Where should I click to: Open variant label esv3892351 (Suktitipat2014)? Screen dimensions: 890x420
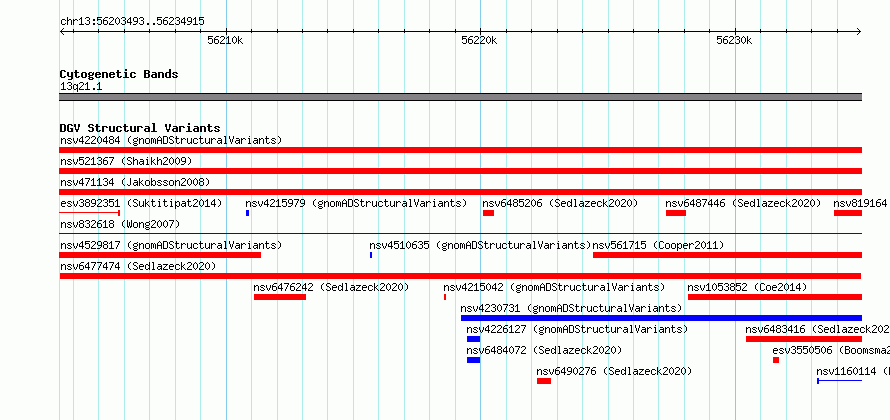coord(141,203)
